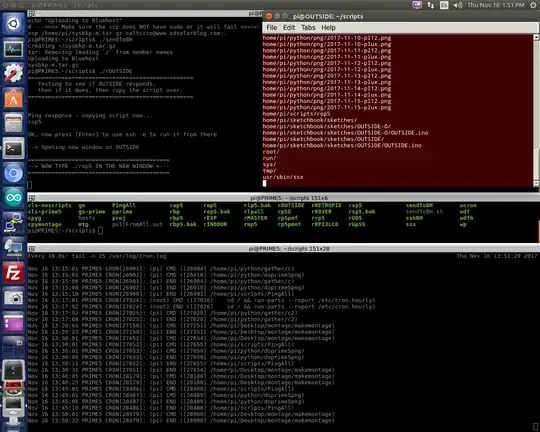The height and width of the screenshot is (432, 540).
Task: Click the sendToBH file name in listing
Action: 419,205
